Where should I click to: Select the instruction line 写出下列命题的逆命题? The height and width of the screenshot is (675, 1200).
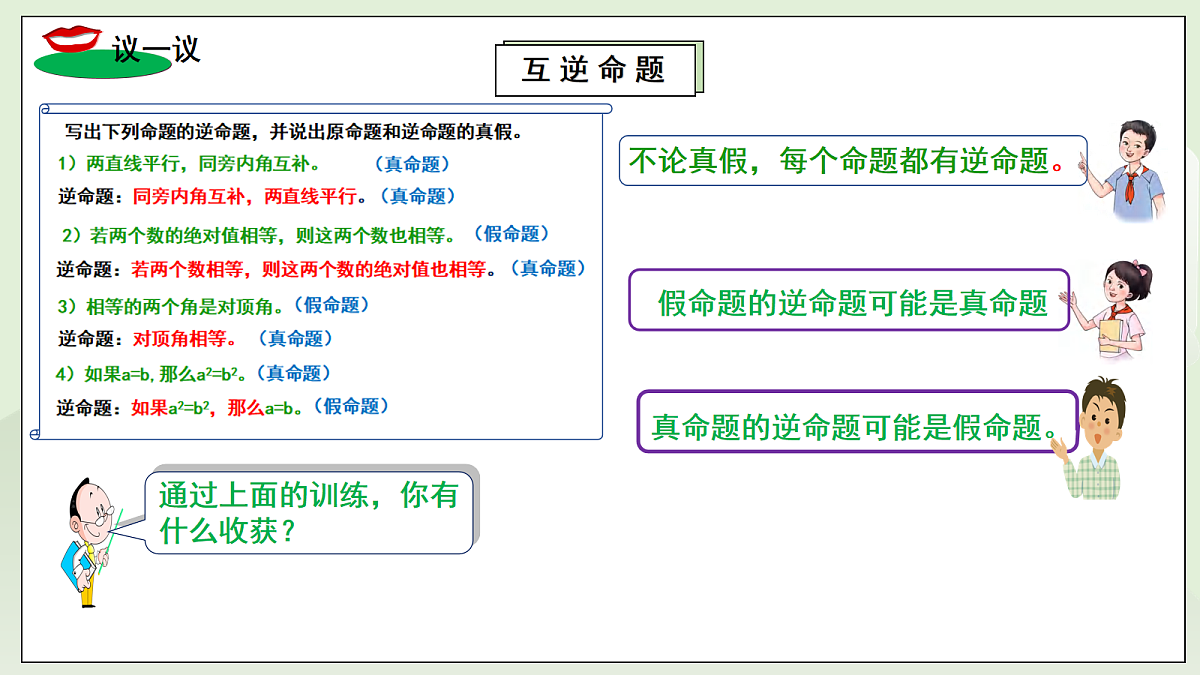(296, 131)
